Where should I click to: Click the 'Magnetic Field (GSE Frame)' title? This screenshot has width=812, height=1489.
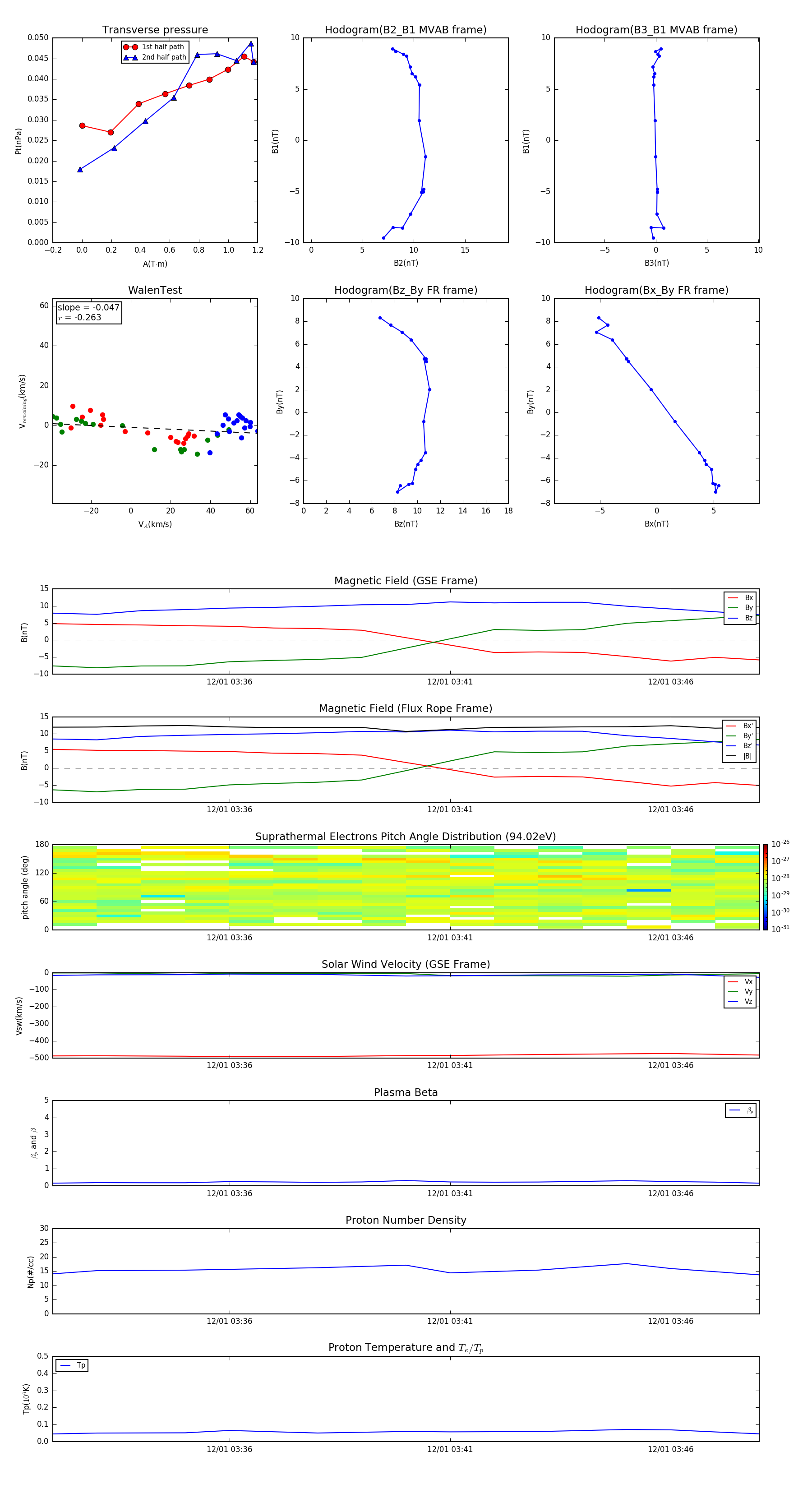[x=405, y=581]
